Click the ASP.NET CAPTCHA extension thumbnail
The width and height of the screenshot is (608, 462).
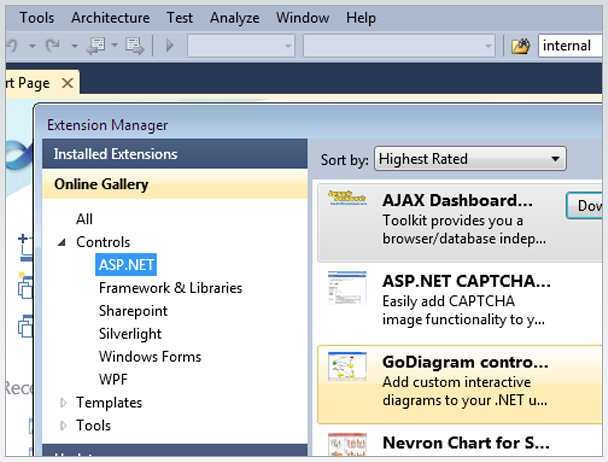[x=347, y=288]
